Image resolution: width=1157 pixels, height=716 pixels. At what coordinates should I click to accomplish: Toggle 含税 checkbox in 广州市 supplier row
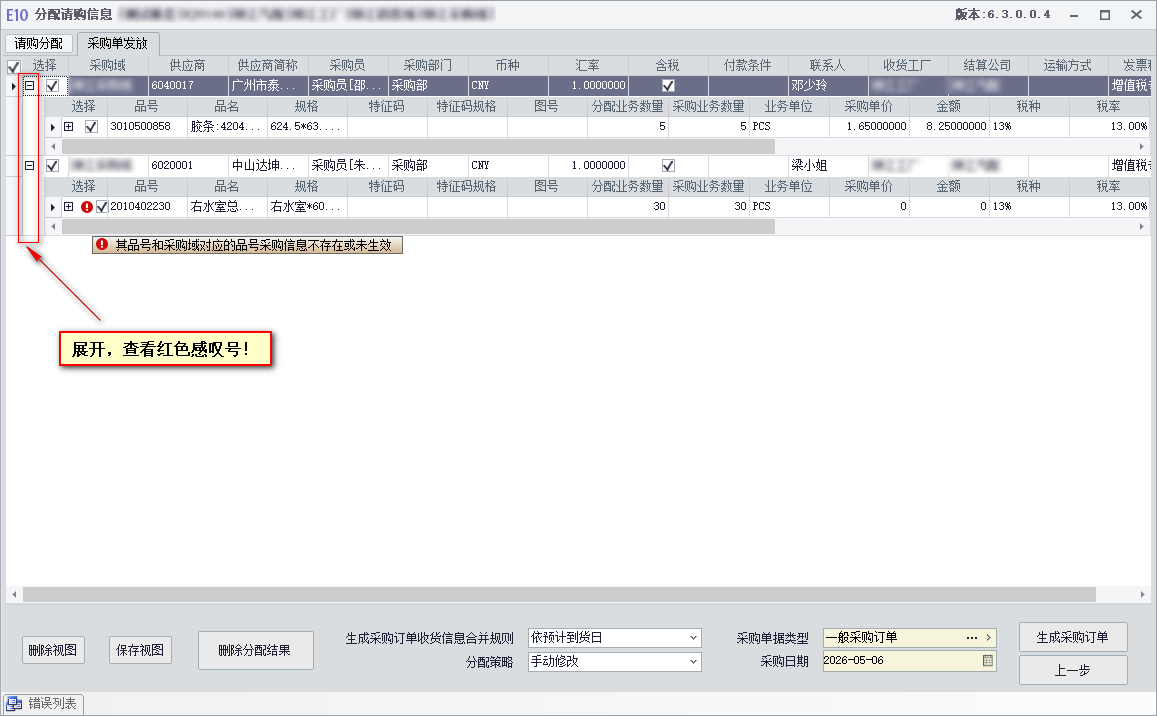pyautogui.click(x=669, y=86)
